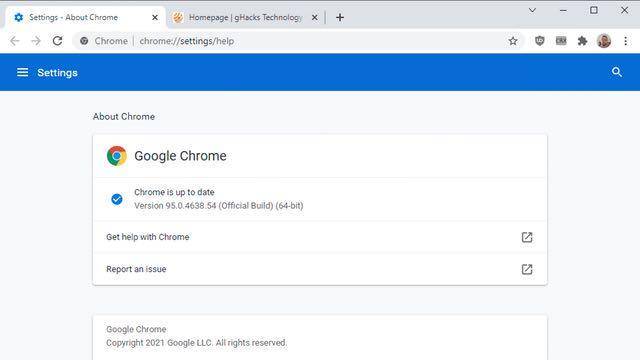Select Version 95.0.4638.54 text
Screen dimensions: 640x360
tap(219, 206)
